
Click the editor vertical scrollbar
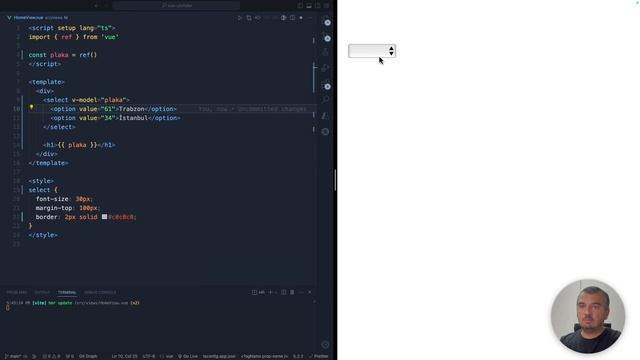coord(315,79)
